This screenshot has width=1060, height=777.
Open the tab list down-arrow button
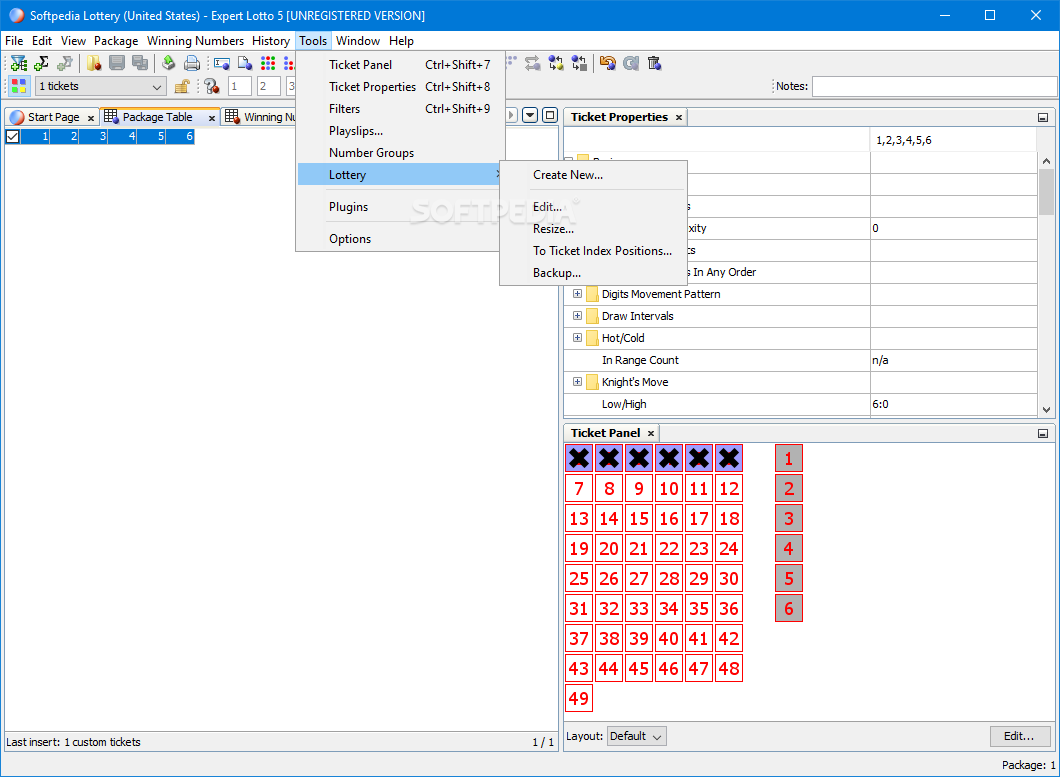[530, 115]
